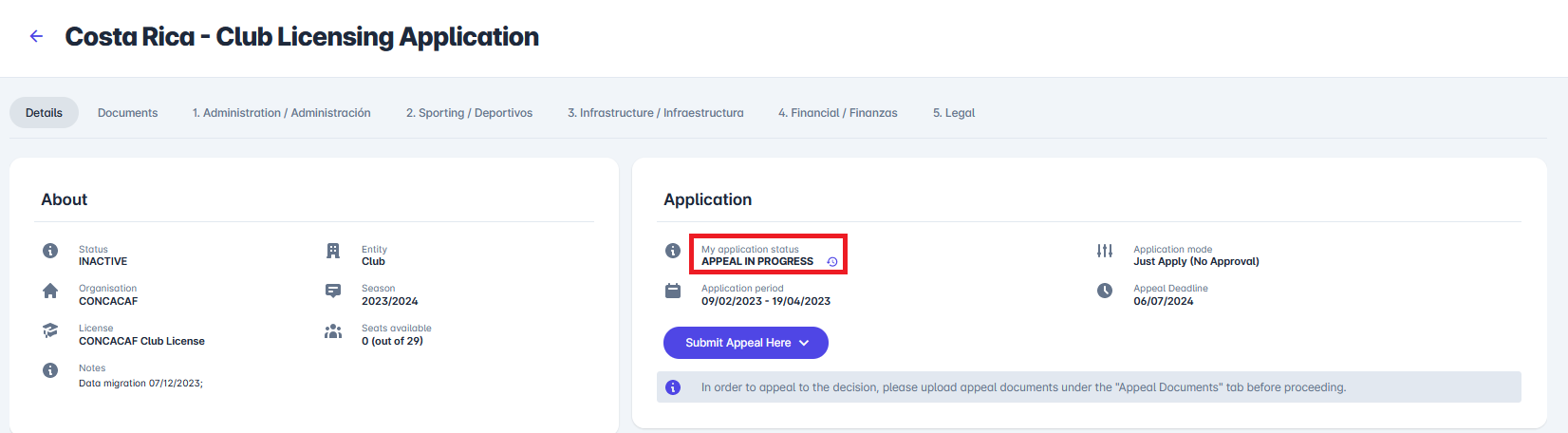Expand the Submit Appeal Here dropdown
This screenshot has height=433, width=1568.
click(x=745, y=343)
